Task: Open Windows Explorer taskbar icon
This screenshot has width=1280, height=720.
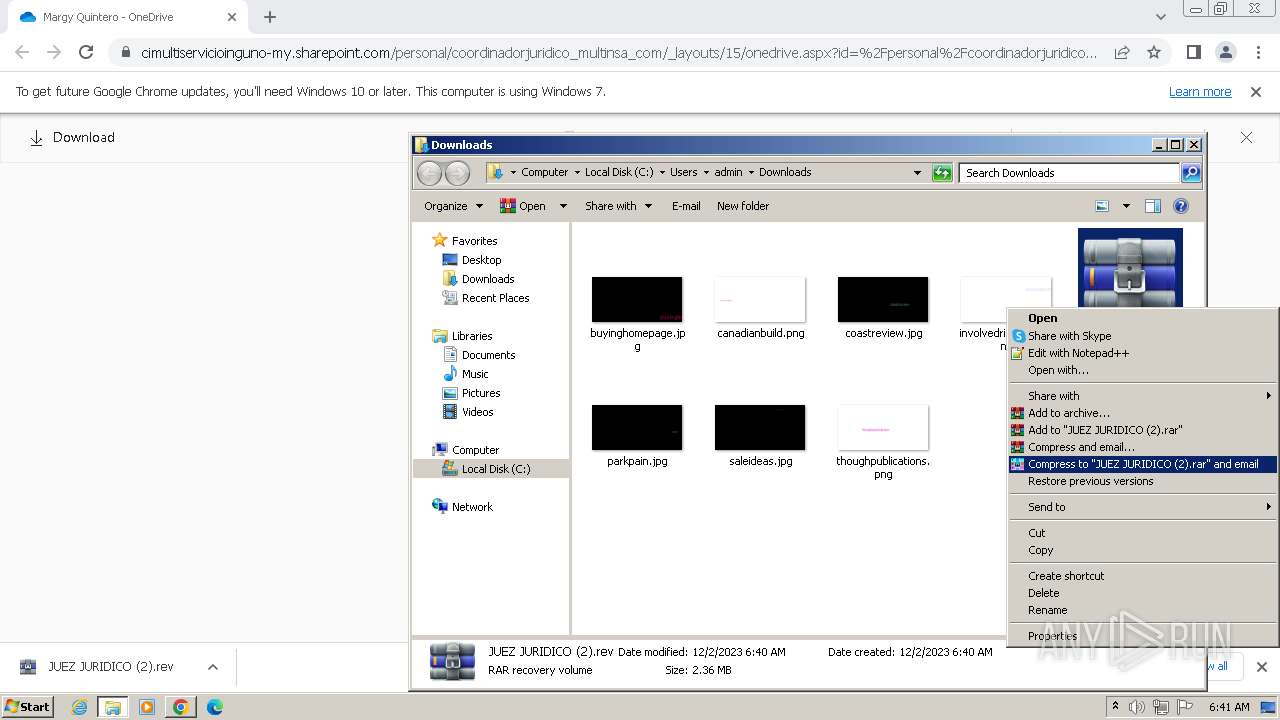Action: (113, 707)
